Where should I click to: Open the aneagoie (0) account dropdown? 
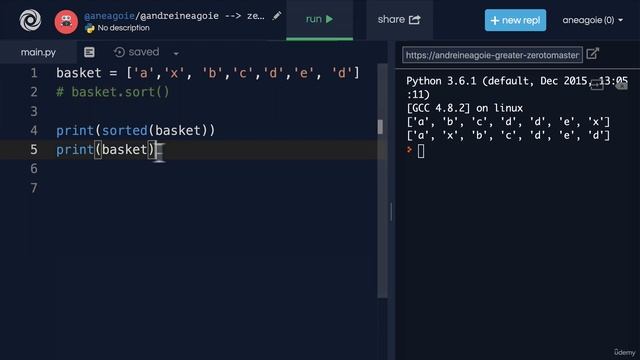[x=592, y=20]
